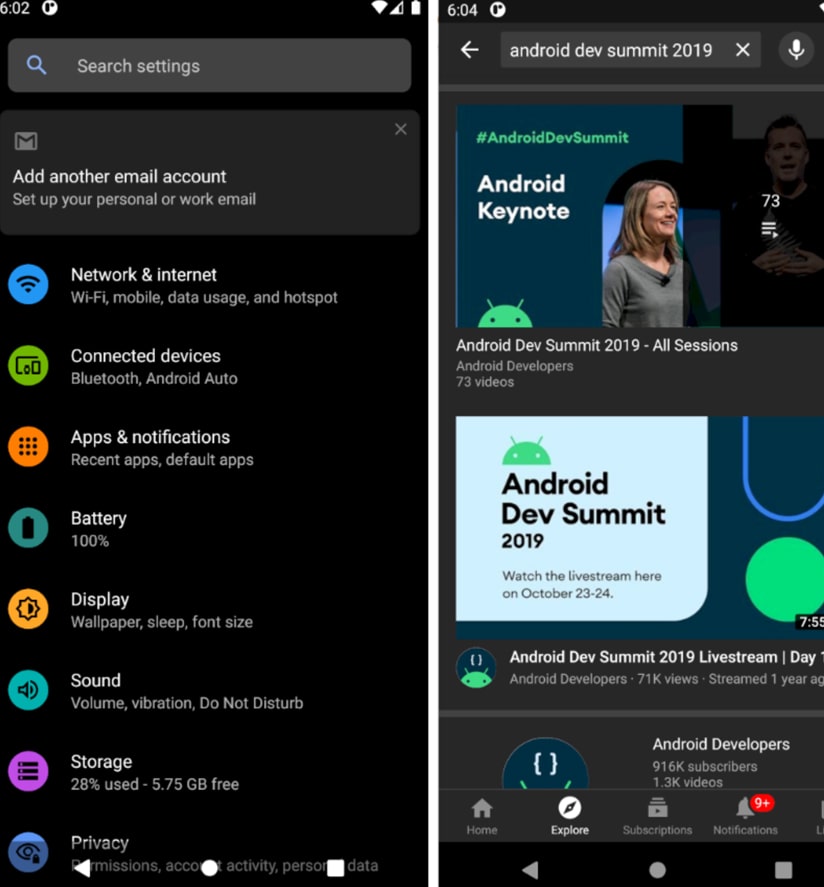Open Add another email account suggestion
Viewport: 824px width, 887px height.
tap(209, 173)
